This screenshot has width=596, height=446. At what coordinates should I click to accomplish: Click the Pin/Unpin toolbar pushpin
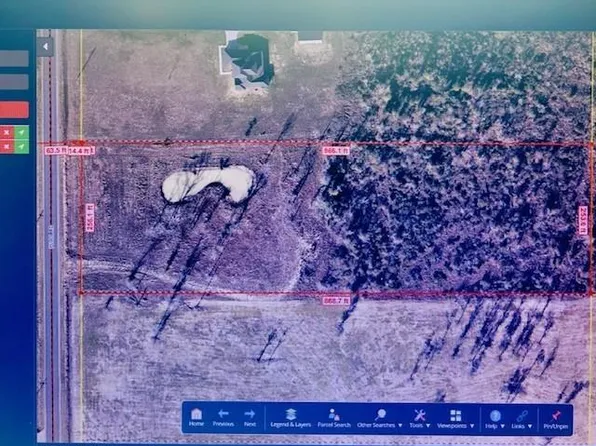click(x=556, y=420)
